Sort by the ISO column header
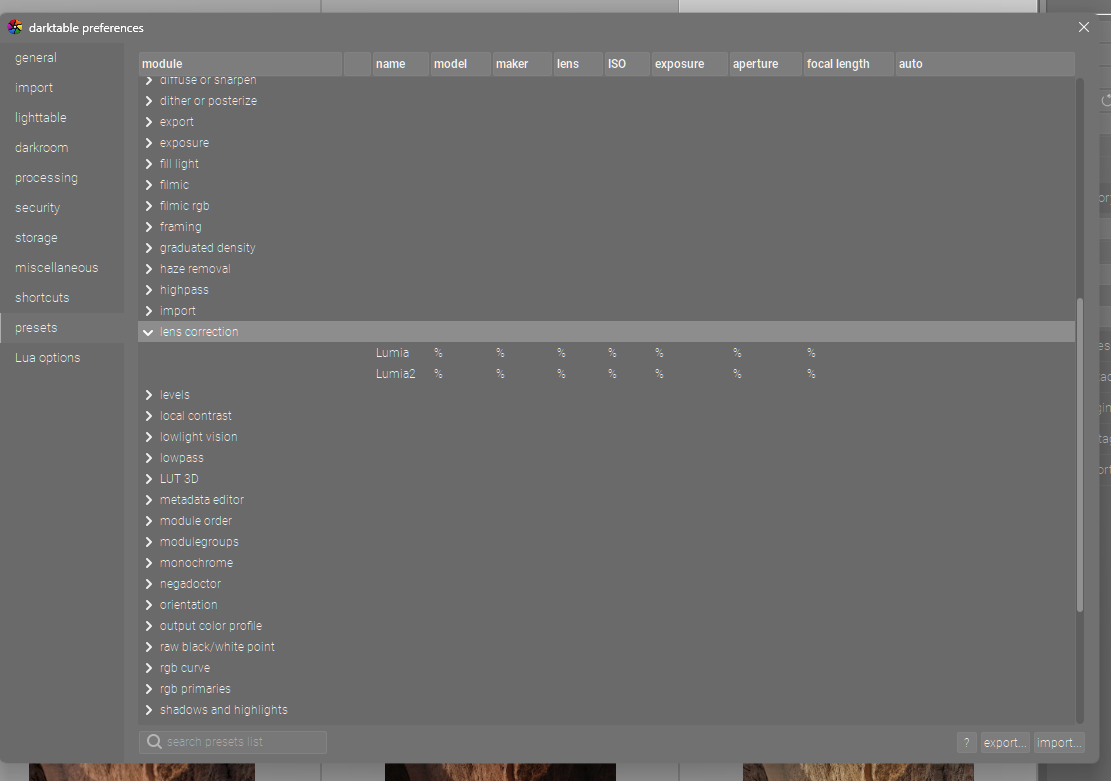The height and width of the screenshot is (781, 1111). tap(627, 64)
